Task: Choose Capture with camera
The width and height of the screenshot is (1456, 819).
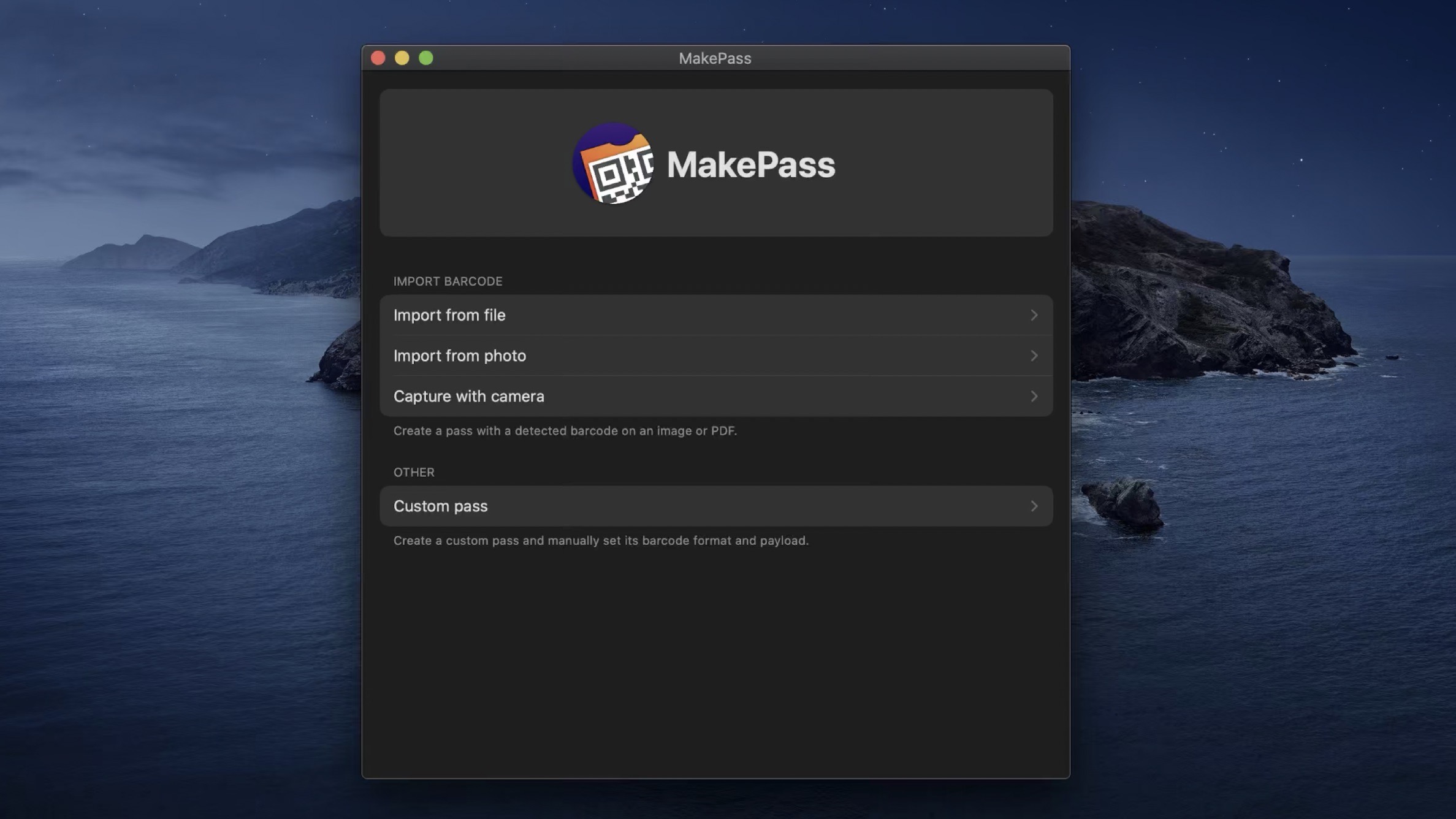Action: click(x=469, y=396)
